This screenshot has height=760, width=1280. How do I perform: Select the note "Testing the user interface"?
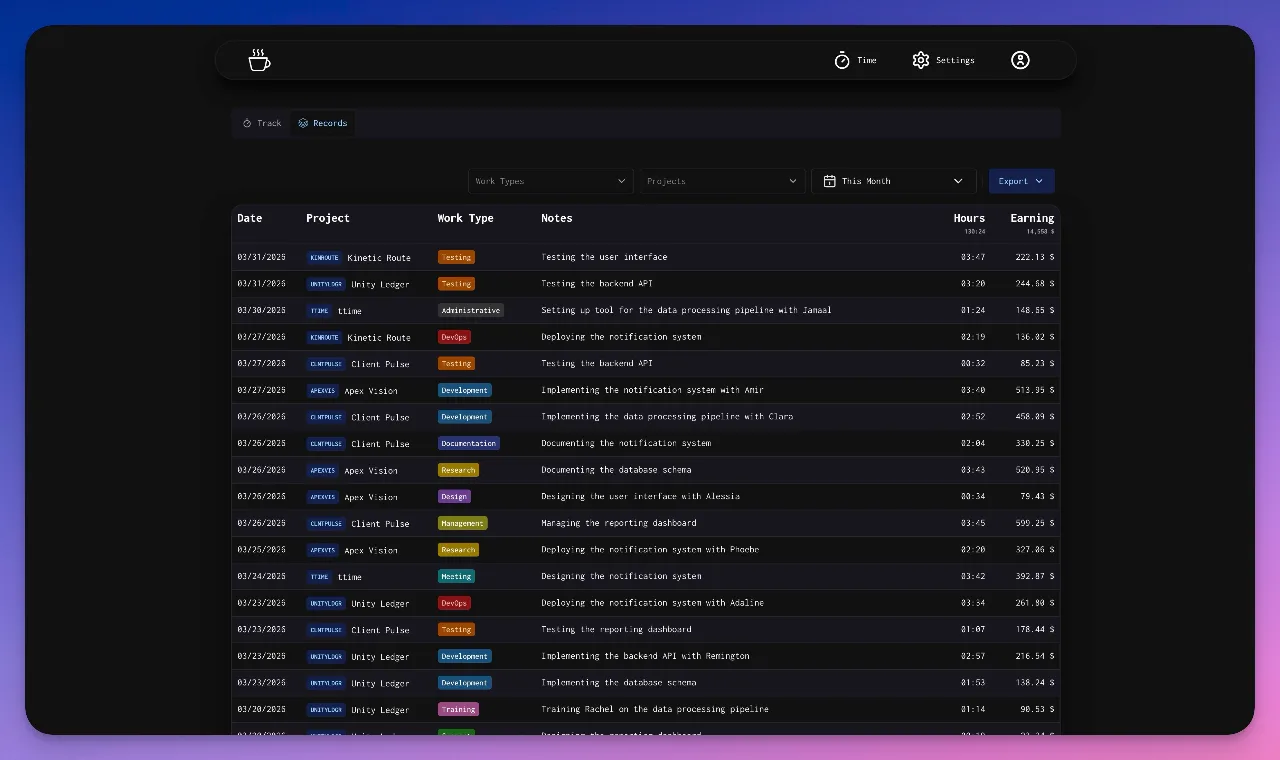(x=604, y=257)
